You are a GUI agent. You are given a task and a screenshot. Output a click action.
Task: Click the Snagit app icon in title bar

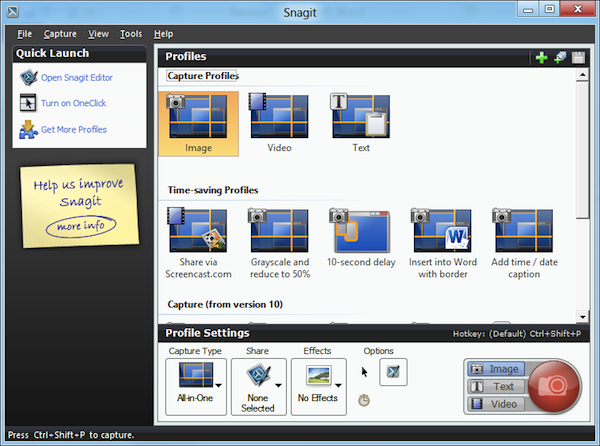click(x=13, y=12)
